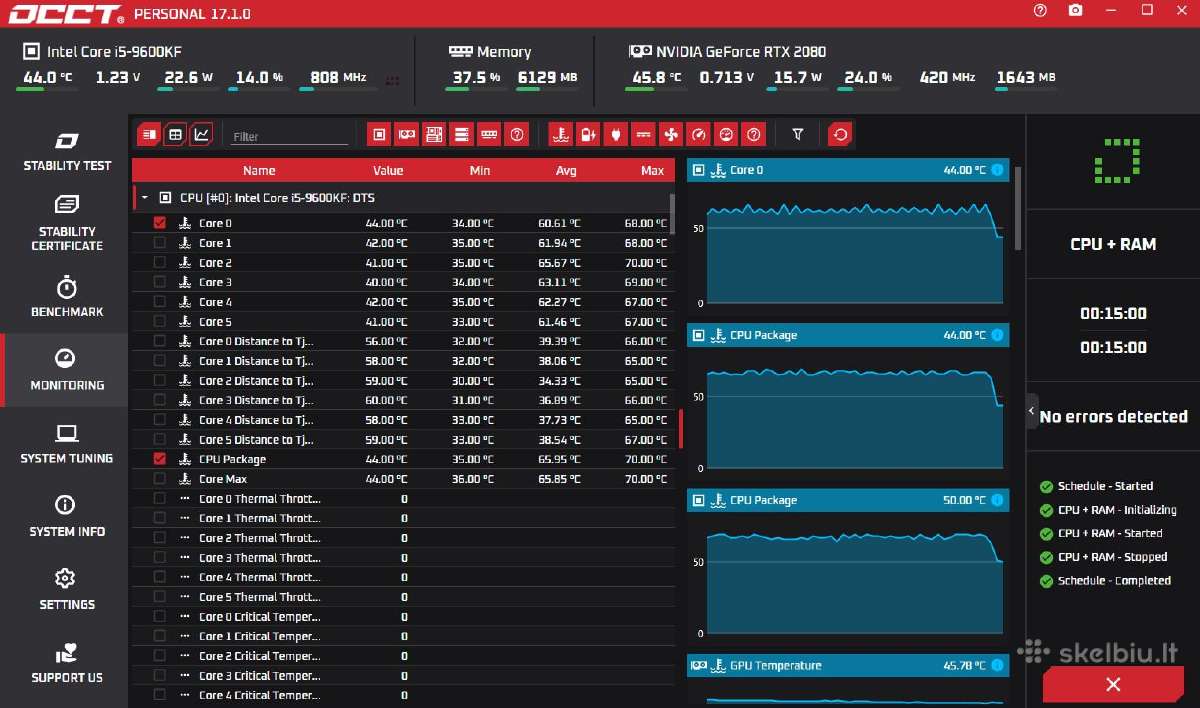Check the Core 1 checkbox
The width and height of the screenshot is (1200, 708).
tap(159, 243)
